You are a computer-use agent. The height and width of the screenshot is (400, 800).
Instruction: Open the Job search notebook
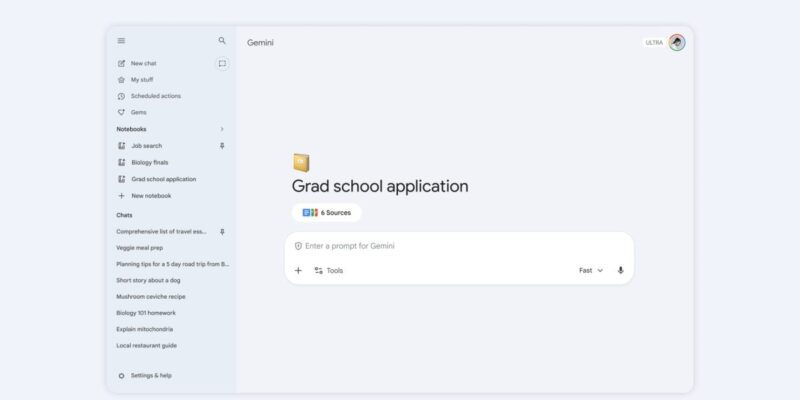[x=146, y=146]
